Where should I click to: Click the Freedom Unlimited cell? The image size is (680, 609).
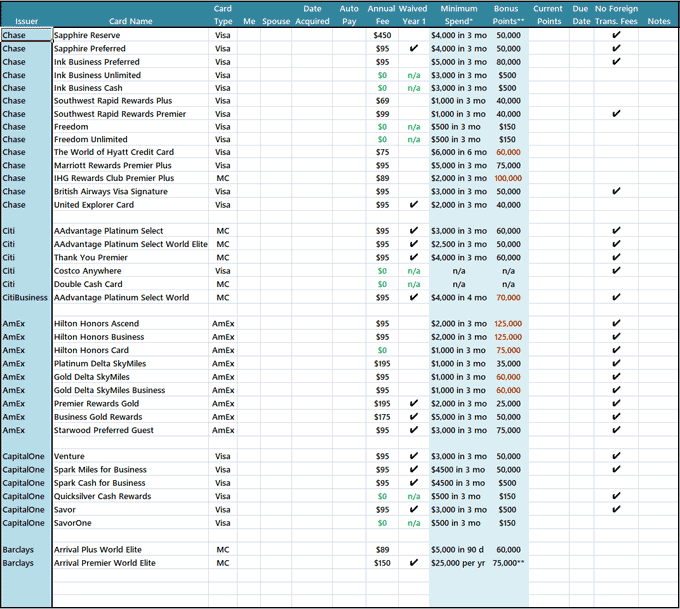click(x=130, y=139)
